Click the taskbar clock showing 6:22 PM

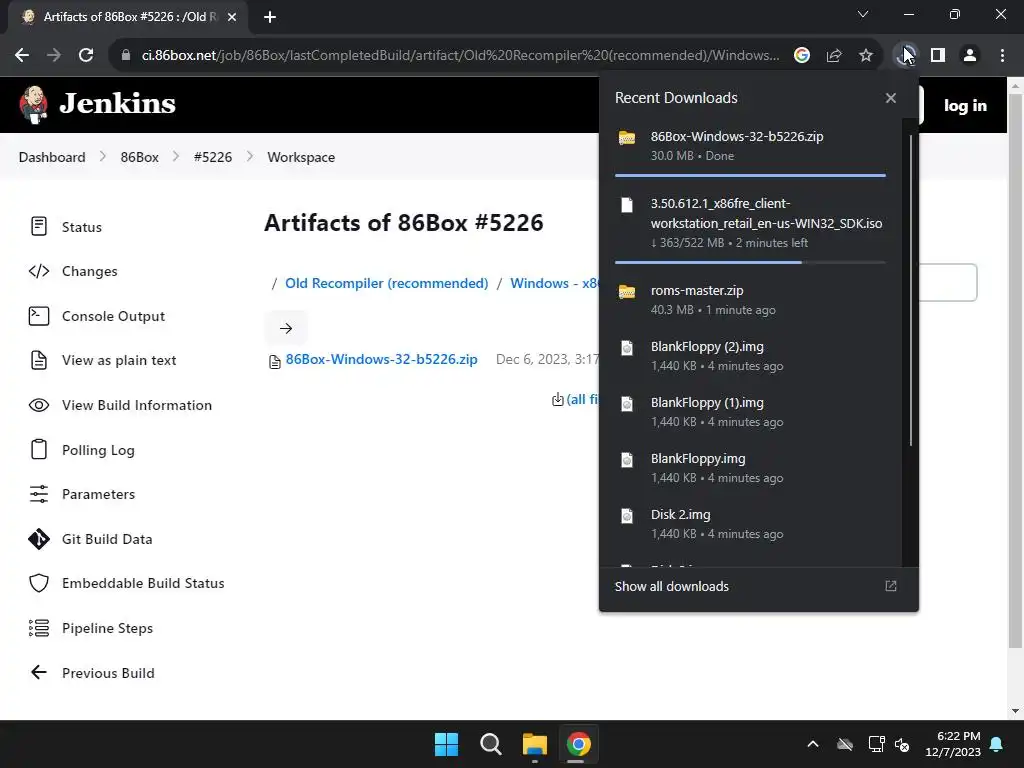[952, 744]
